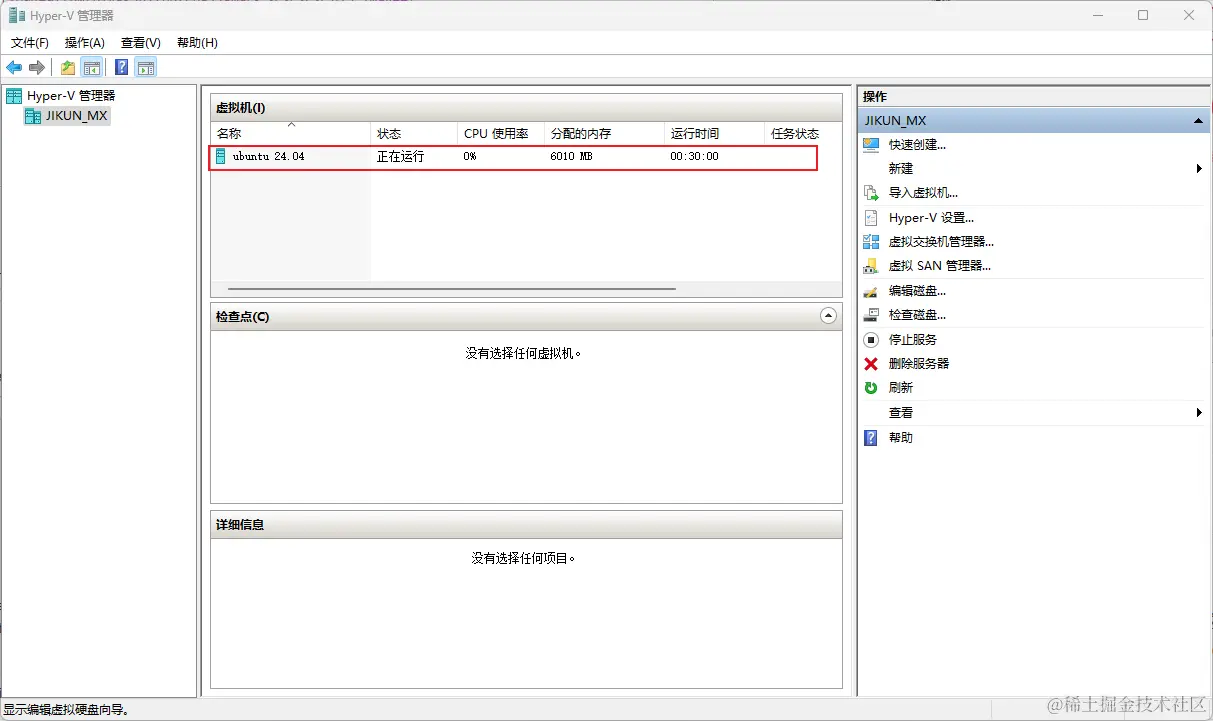Open 虚拟 SAN 管理器... action
Viewport: 1213px width, 721px height.
click(940, 266)
